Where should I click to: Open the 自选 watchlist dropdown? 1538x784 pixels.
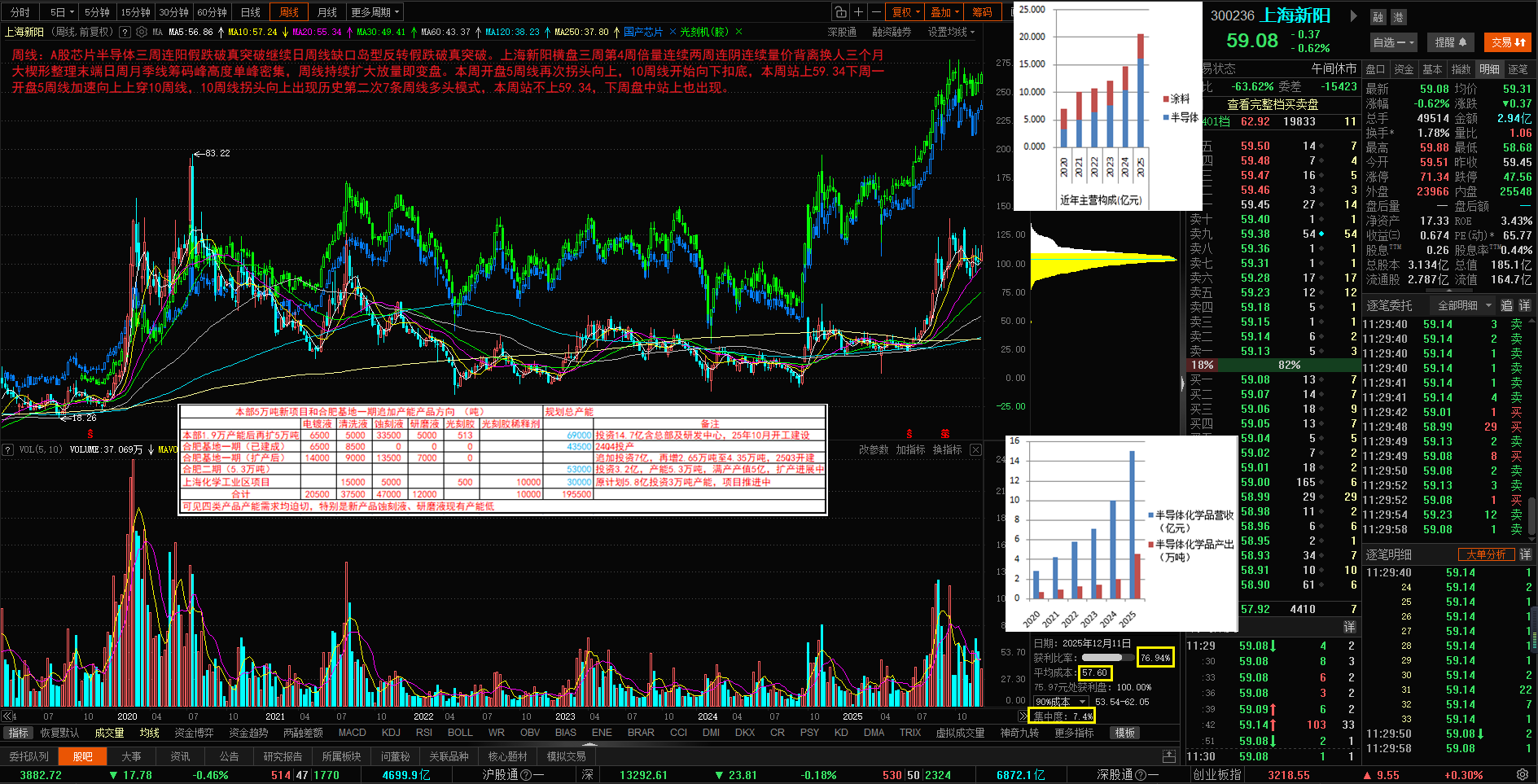(x=1394, y=42)
